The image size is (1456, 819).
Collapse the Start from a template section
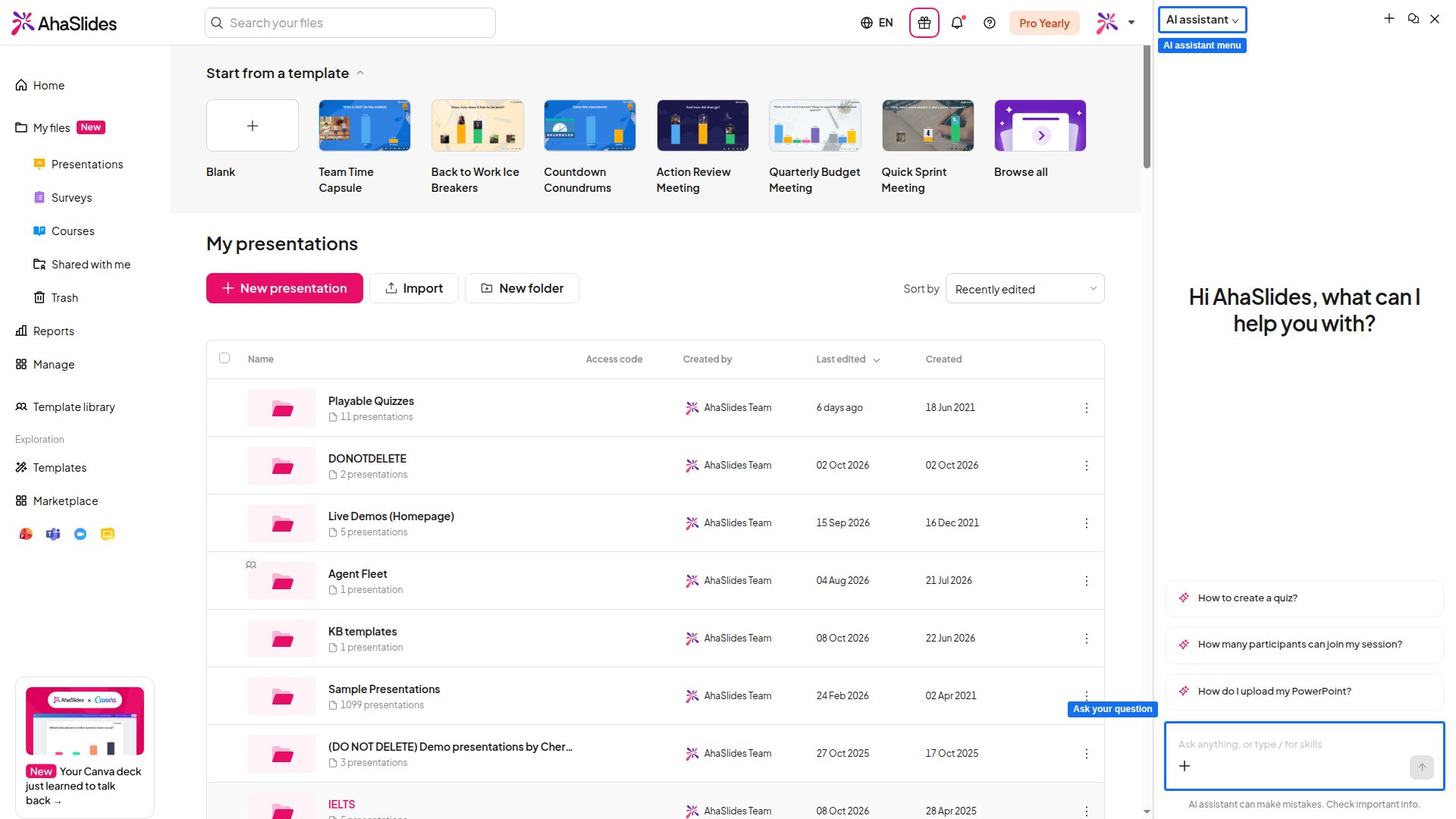(360, 74)
